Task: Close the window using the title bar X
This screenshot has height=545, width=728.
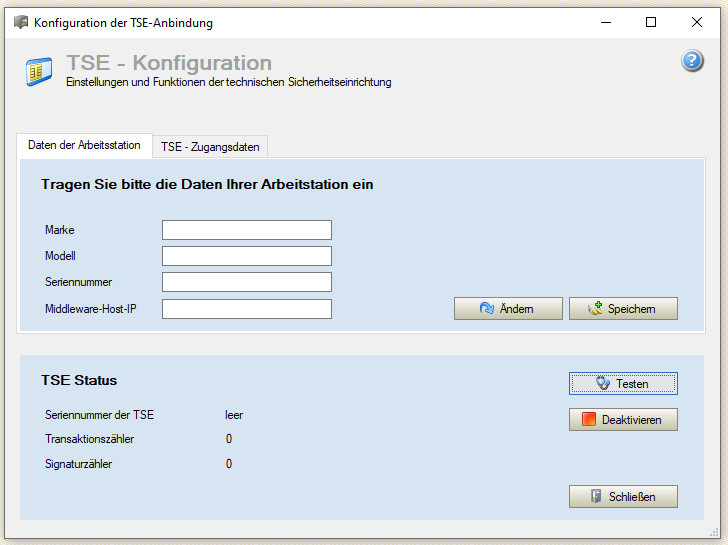Action: pos(697,22)
